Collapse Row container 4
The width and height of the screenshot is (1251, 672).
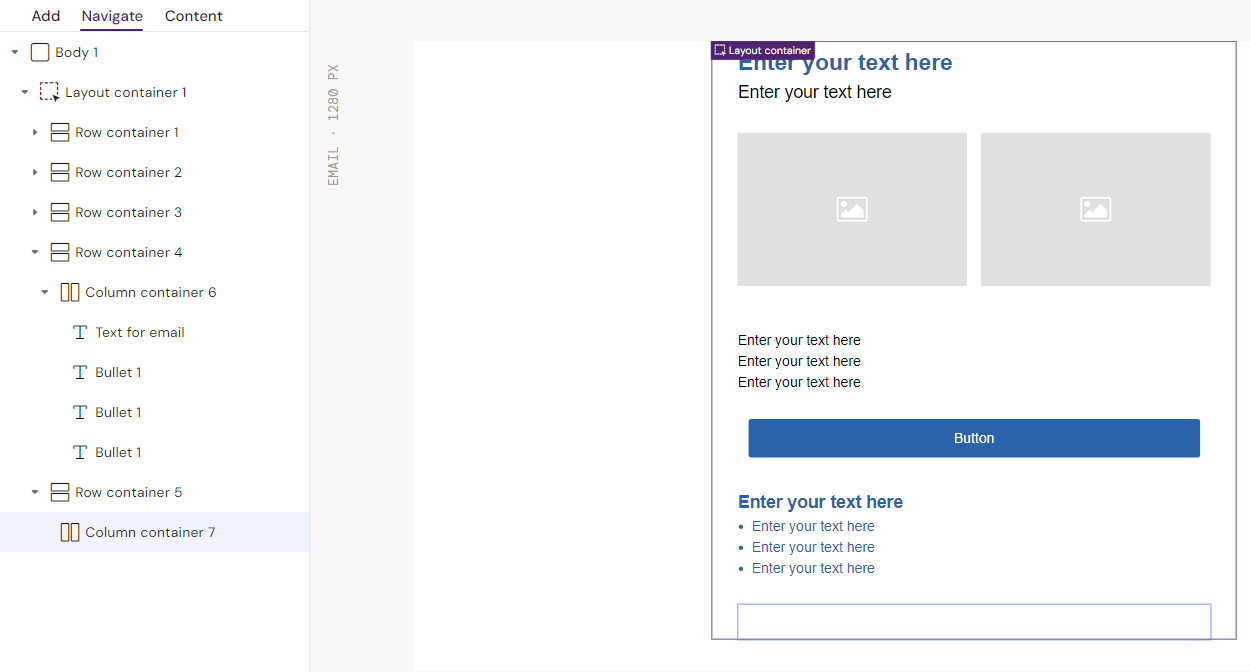pyautogui.click(x=35, y=252)
